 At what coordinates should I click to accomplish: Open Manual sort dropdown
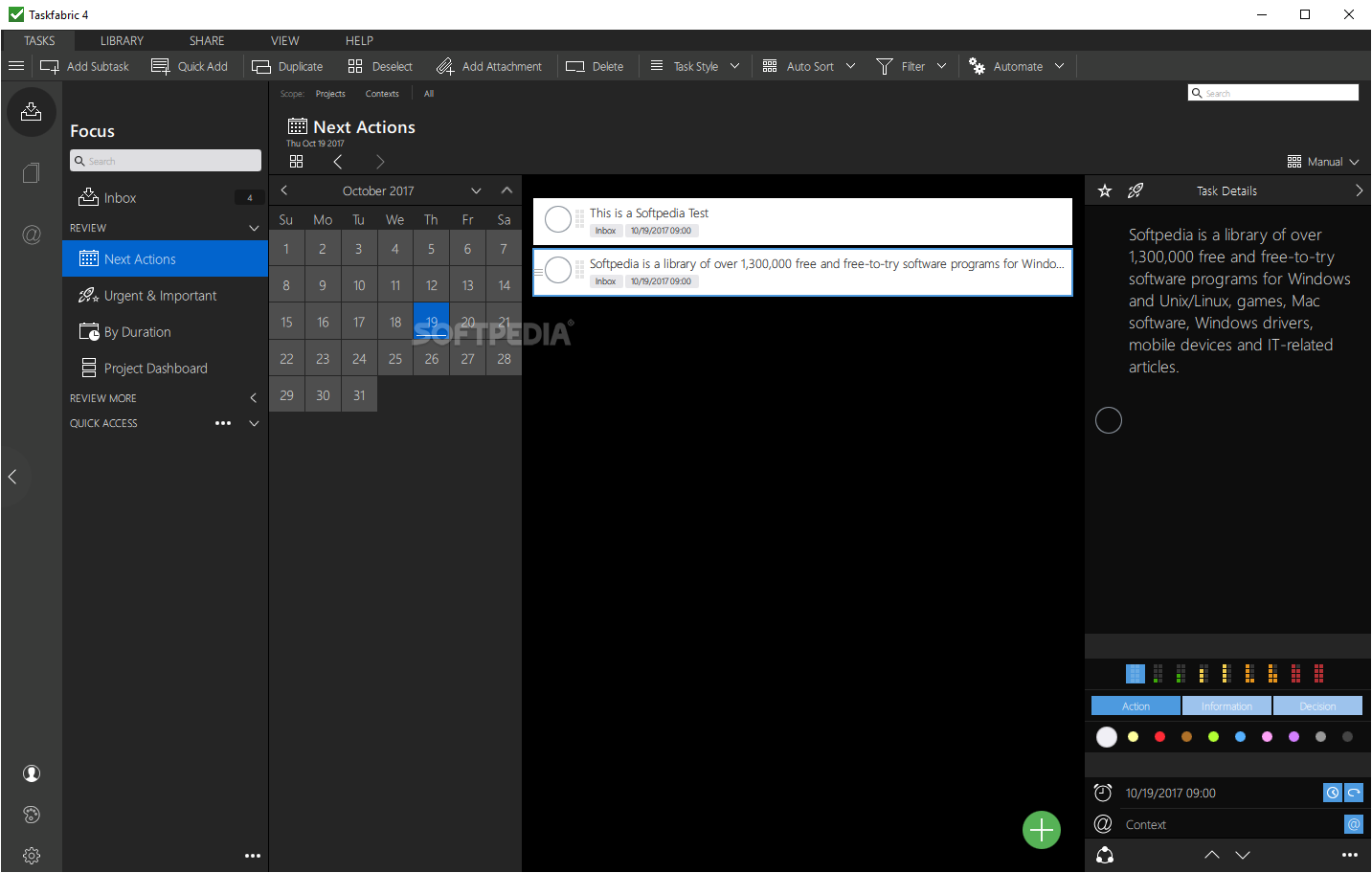1323,162
